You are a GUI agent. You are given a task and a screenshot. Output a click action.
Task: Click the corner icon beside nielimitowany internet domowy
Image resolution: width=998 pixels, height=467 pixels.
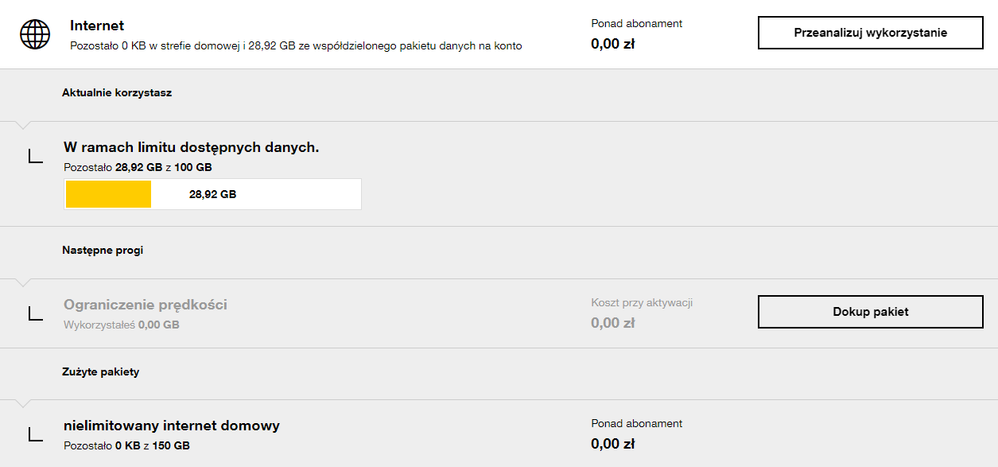coord(35,434)
